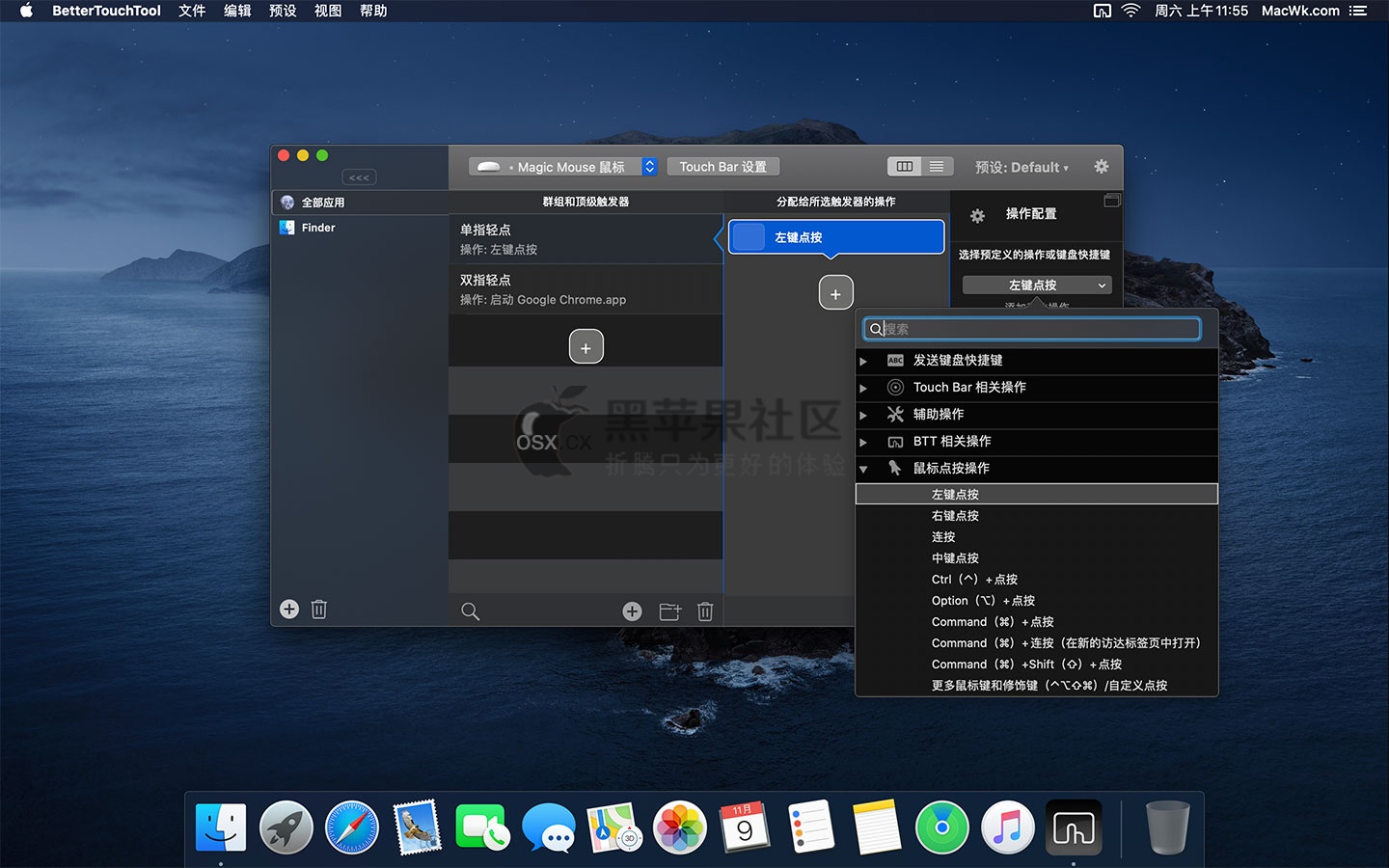Open the Magic Mouse 鼠标 device dropdown
Image resolution: width=1389 pixels, height=868 pixels.
point(563,167)
